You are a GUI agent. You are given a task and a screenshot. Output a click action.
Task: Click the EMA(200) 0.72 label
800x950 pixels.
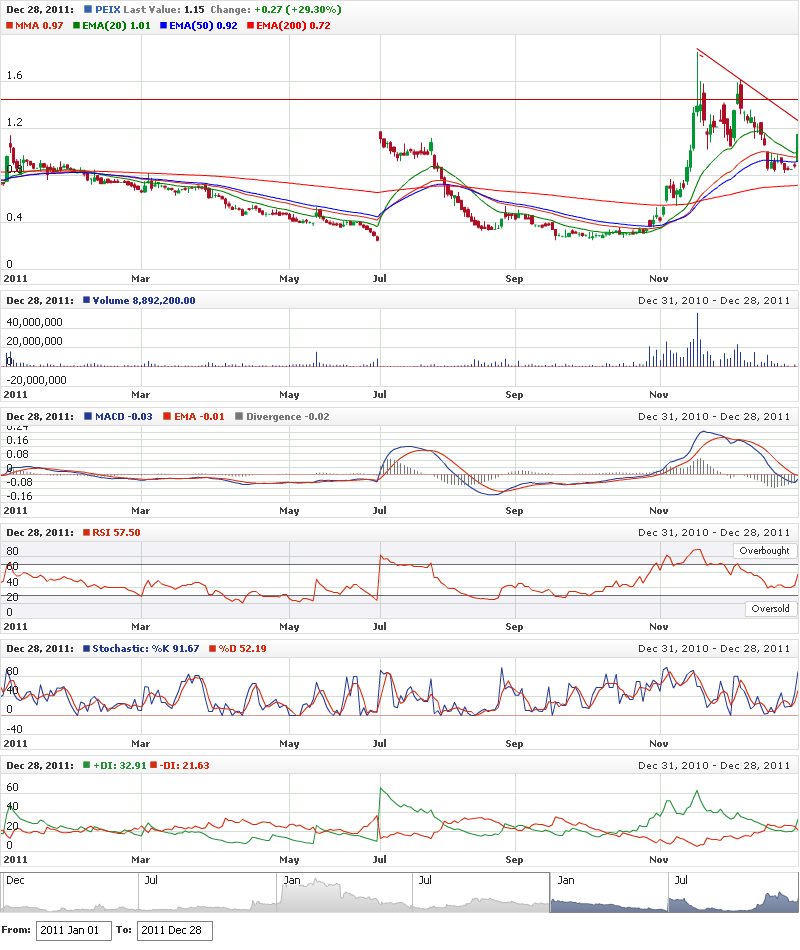point(293,25)
